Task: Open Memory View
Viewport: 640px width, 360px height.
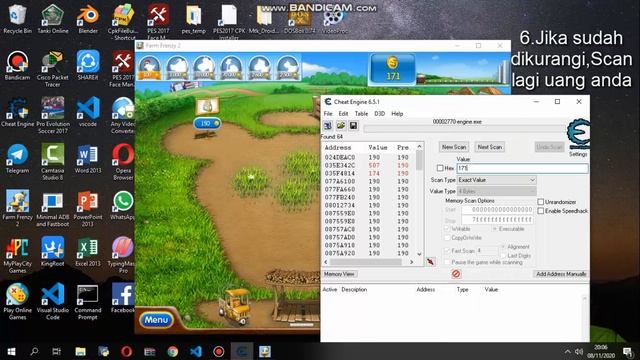Action: [339, 274]
